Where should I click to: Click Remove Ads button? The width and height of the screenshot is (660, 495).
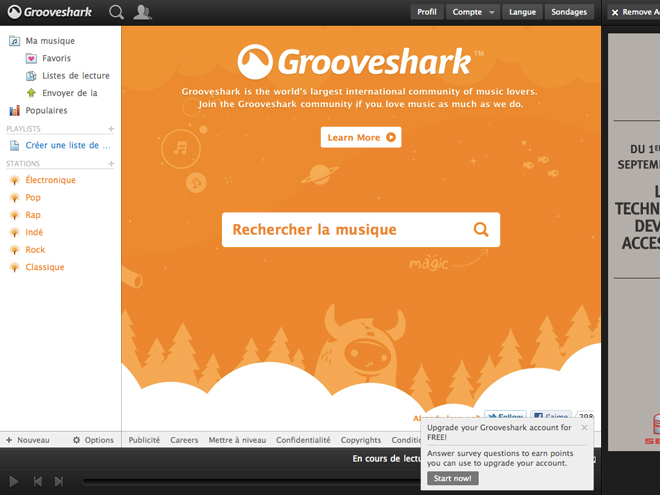(634, 12)
